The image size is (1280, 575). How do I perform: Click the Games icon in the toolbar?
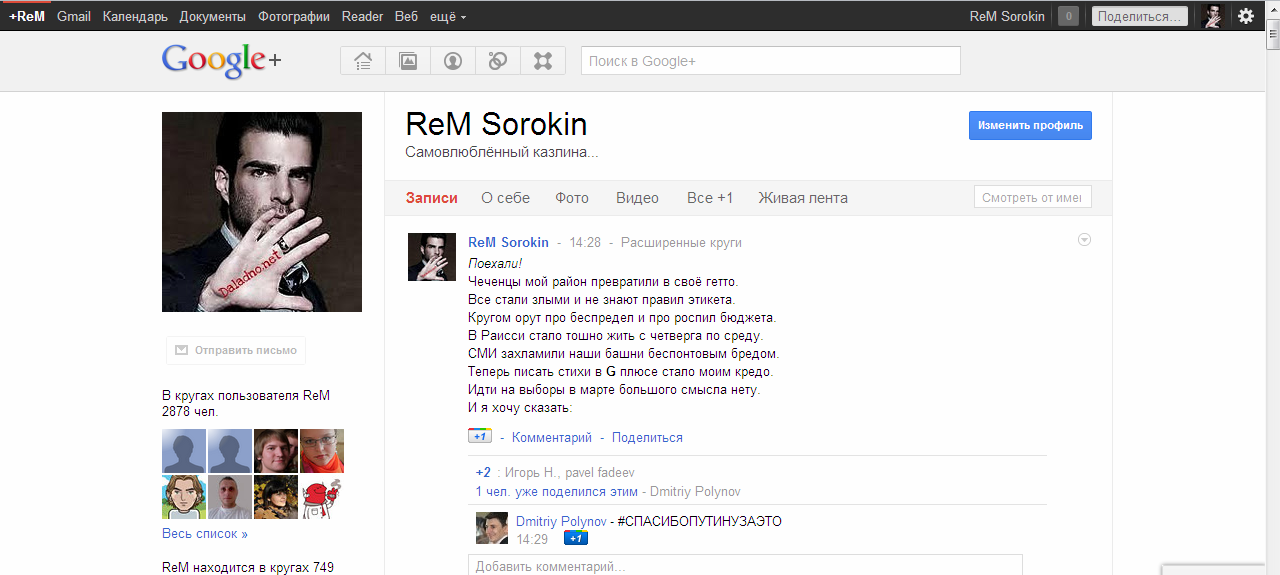click(x=543, y=61)
